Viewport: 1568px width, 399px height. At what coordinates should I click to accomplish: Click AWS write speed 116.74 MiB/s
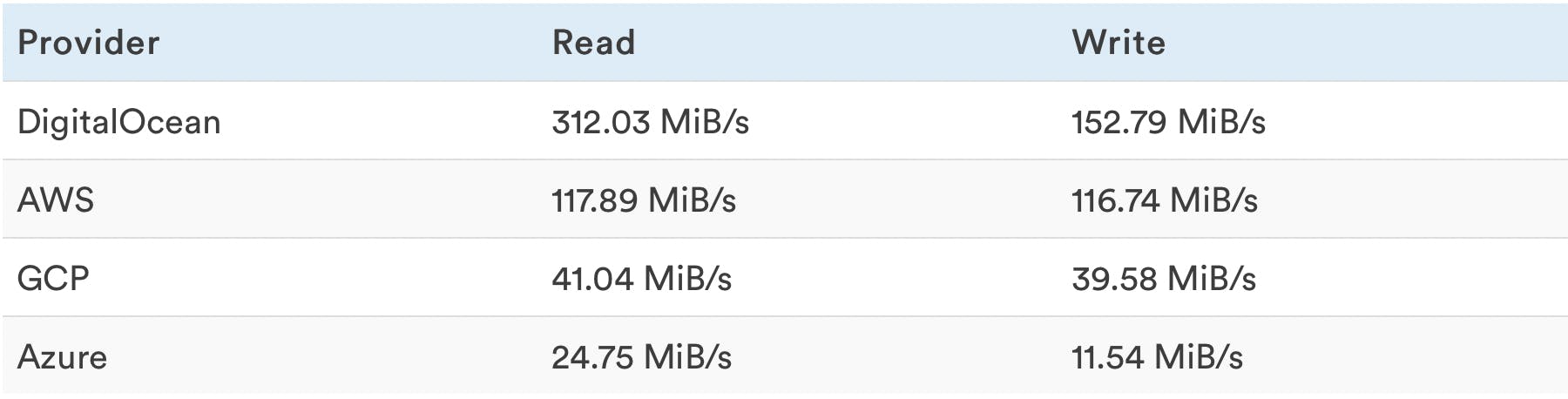(1165, 200)
